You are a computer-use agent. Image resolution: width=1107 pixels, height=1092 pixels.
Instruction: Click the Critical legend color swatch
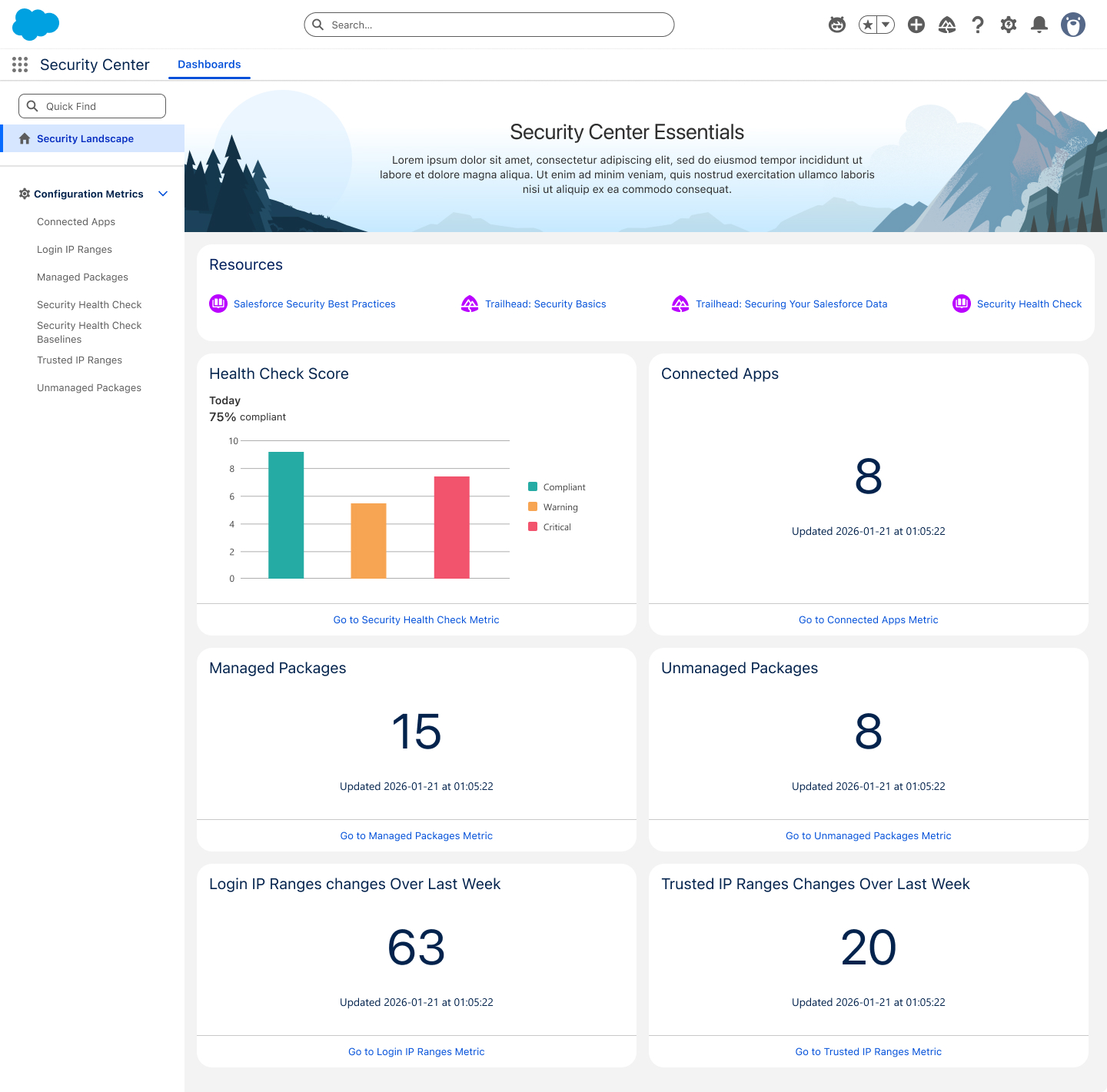tap(533, 526)
